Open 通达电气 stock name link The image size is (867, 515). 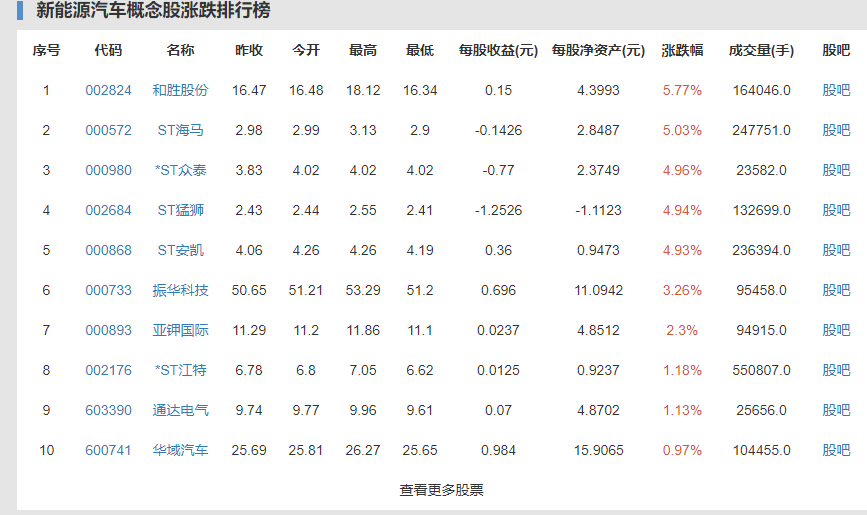click(180, 410)
